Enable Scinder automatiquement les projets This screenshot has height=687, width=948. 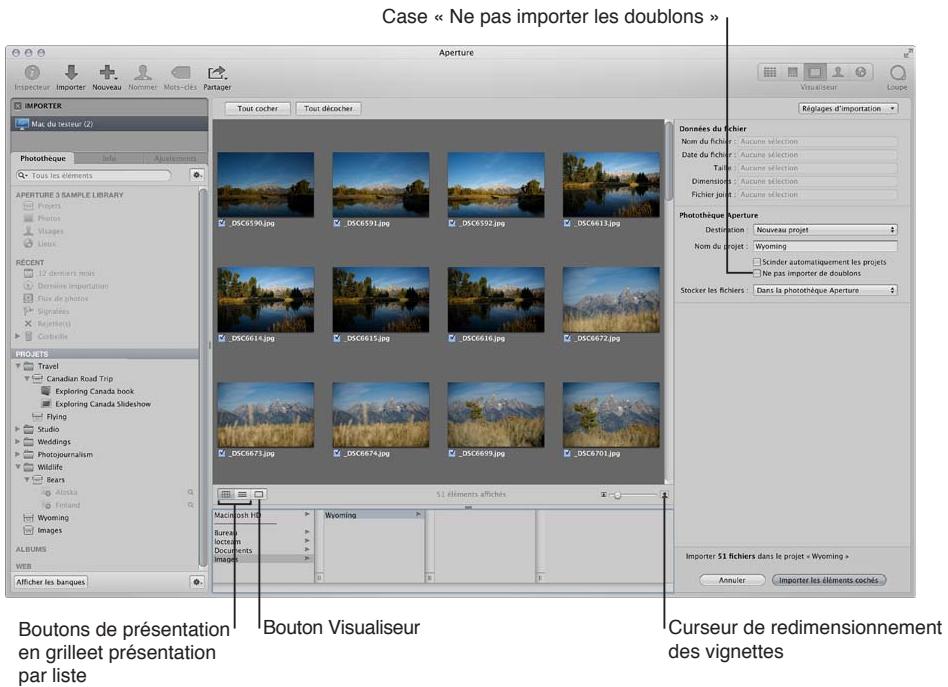pos(757,262)
